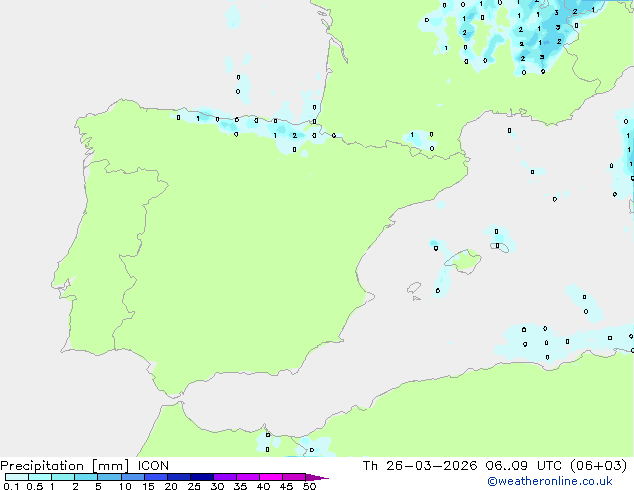Select the 'Precipitation [mm]' title text
Image resolution: width=634 pixels, height=490 pixels.
point(64,466)
